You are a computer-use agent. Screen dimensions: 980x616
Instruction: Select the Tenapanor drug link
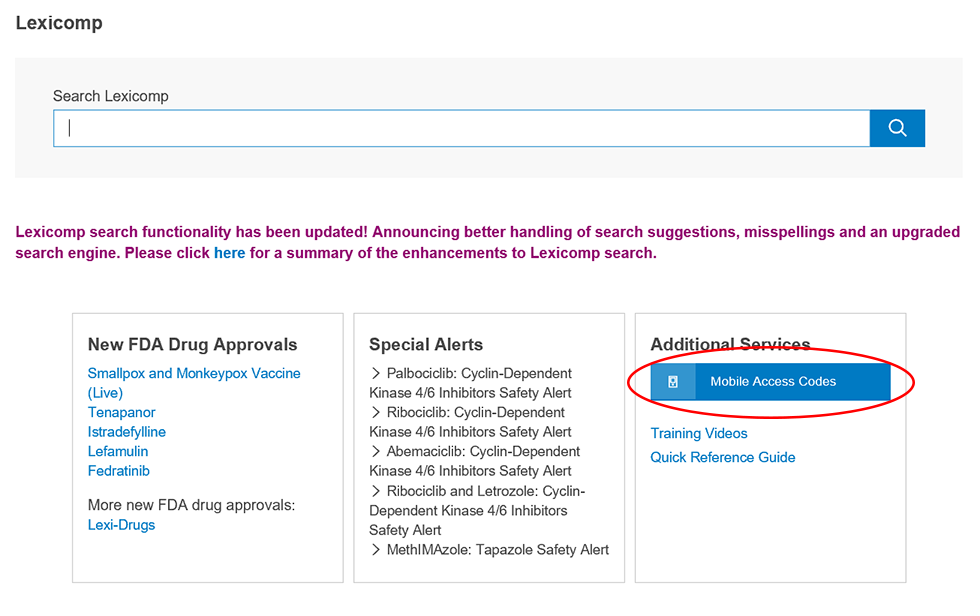pyautogui.click(x=121, y=412)
